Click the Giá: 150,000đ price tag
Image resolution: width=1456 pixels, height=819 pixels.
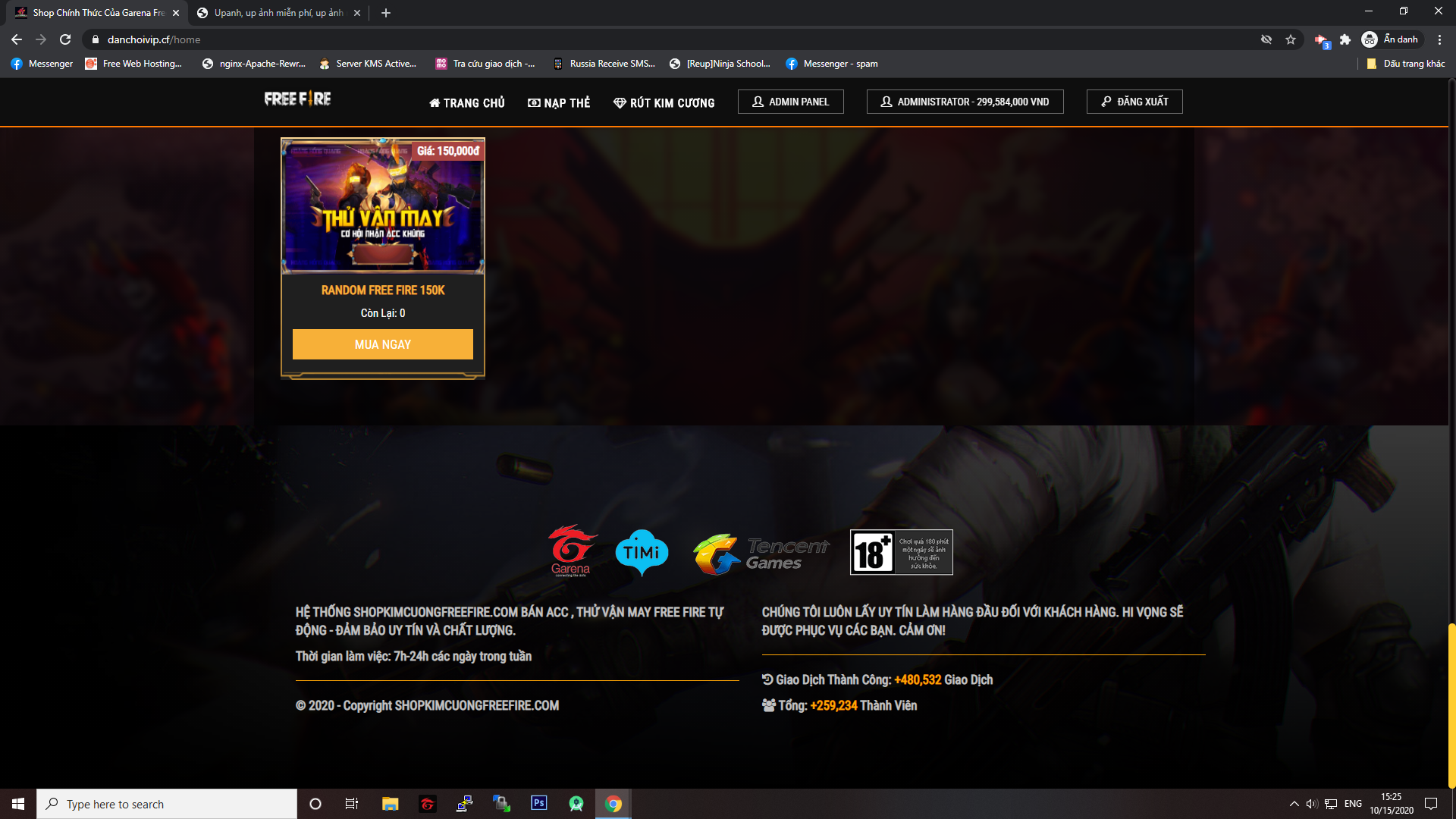click(x=448, y=151)
